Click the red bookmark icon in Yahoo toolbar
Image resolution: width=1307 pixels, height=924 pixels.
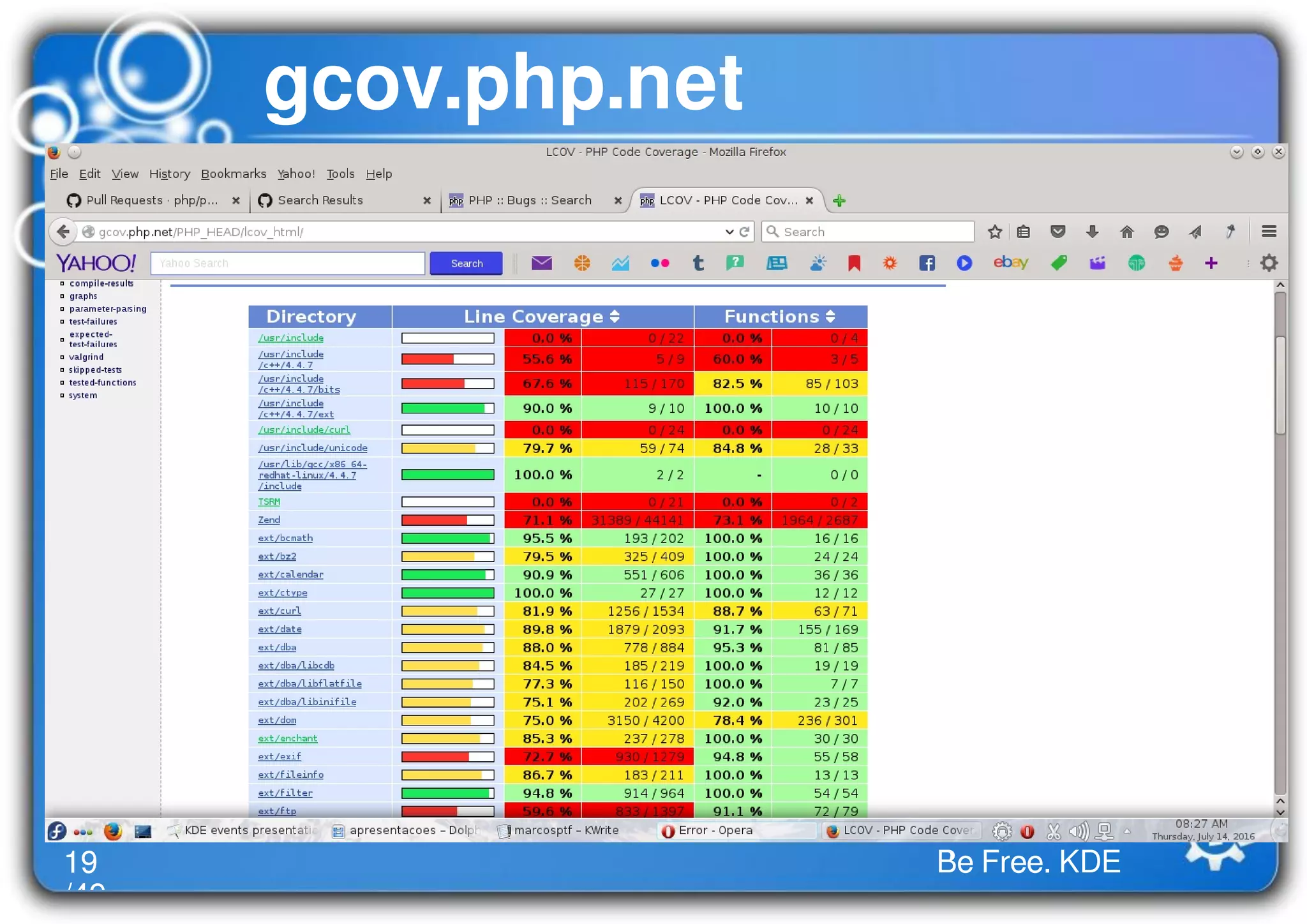tap(854, 263)
